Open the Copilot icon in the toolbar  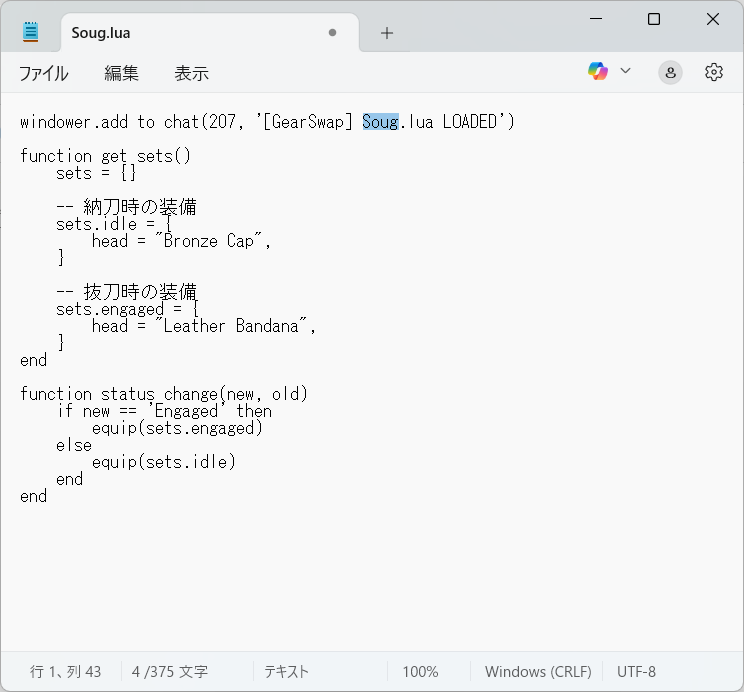pyautogui.click(x=598, y=71)
